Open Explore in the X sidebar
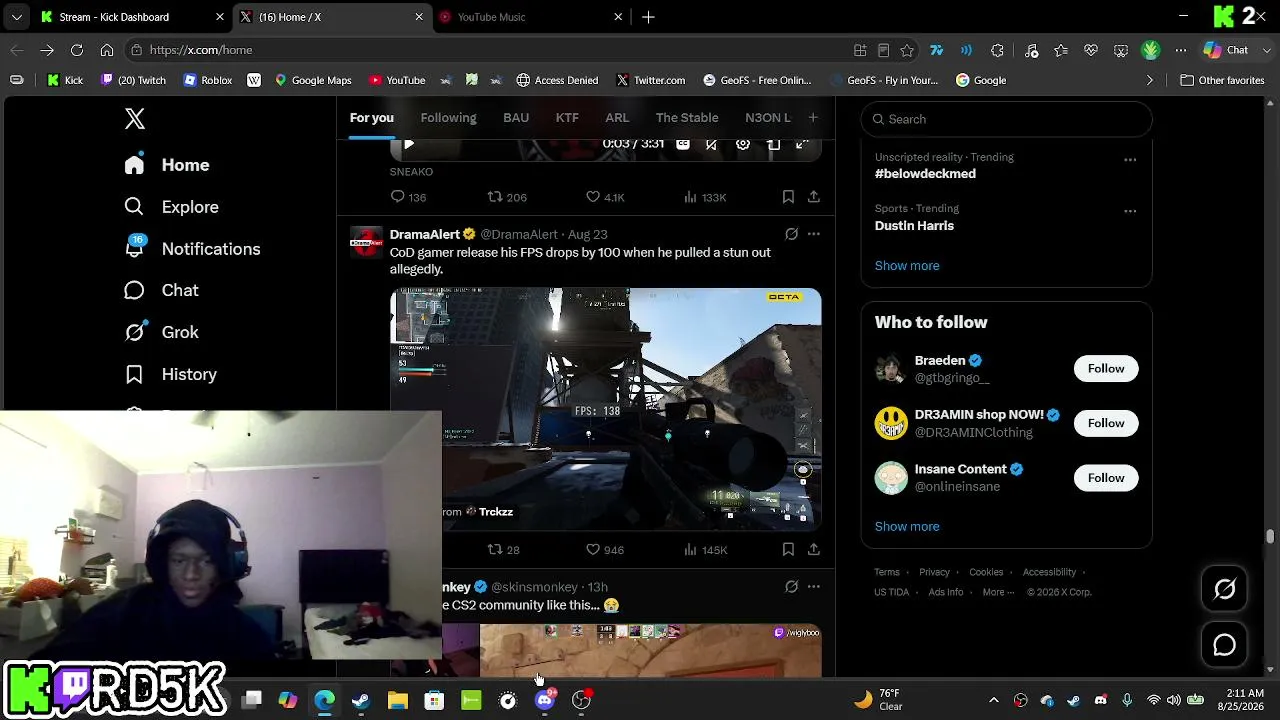Screen dimensions: 1280x720 pyautogui.click(x=171, y=207)
